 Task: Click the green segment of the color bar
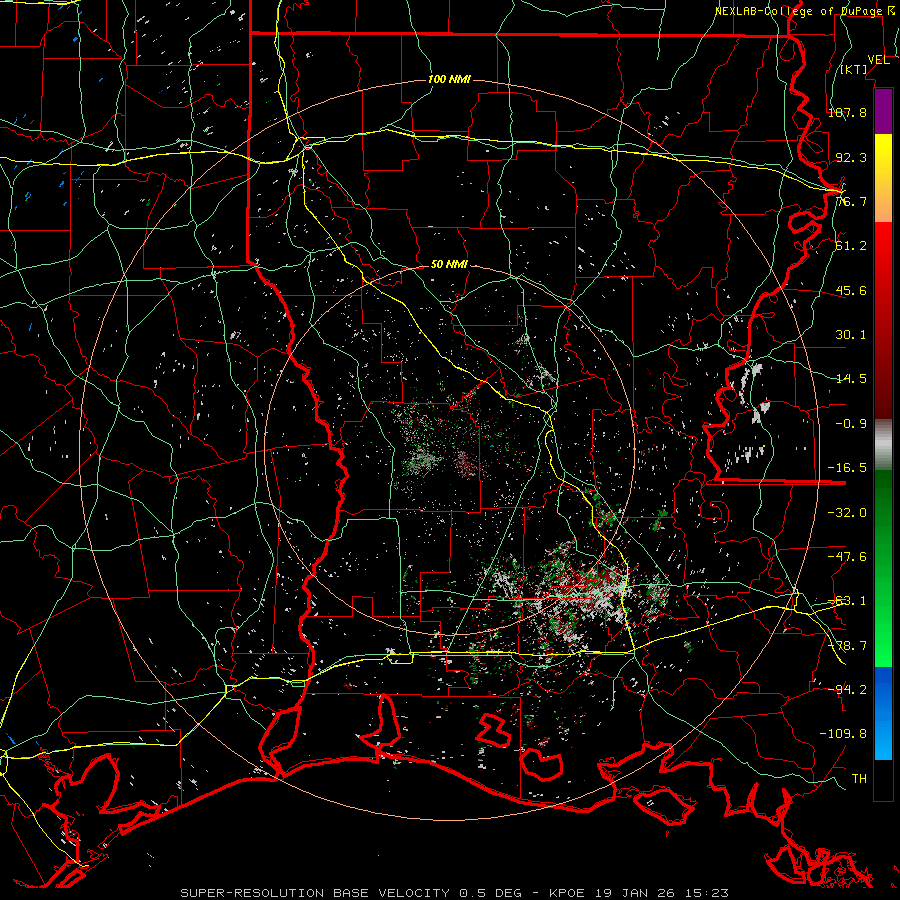click(883, 568)
